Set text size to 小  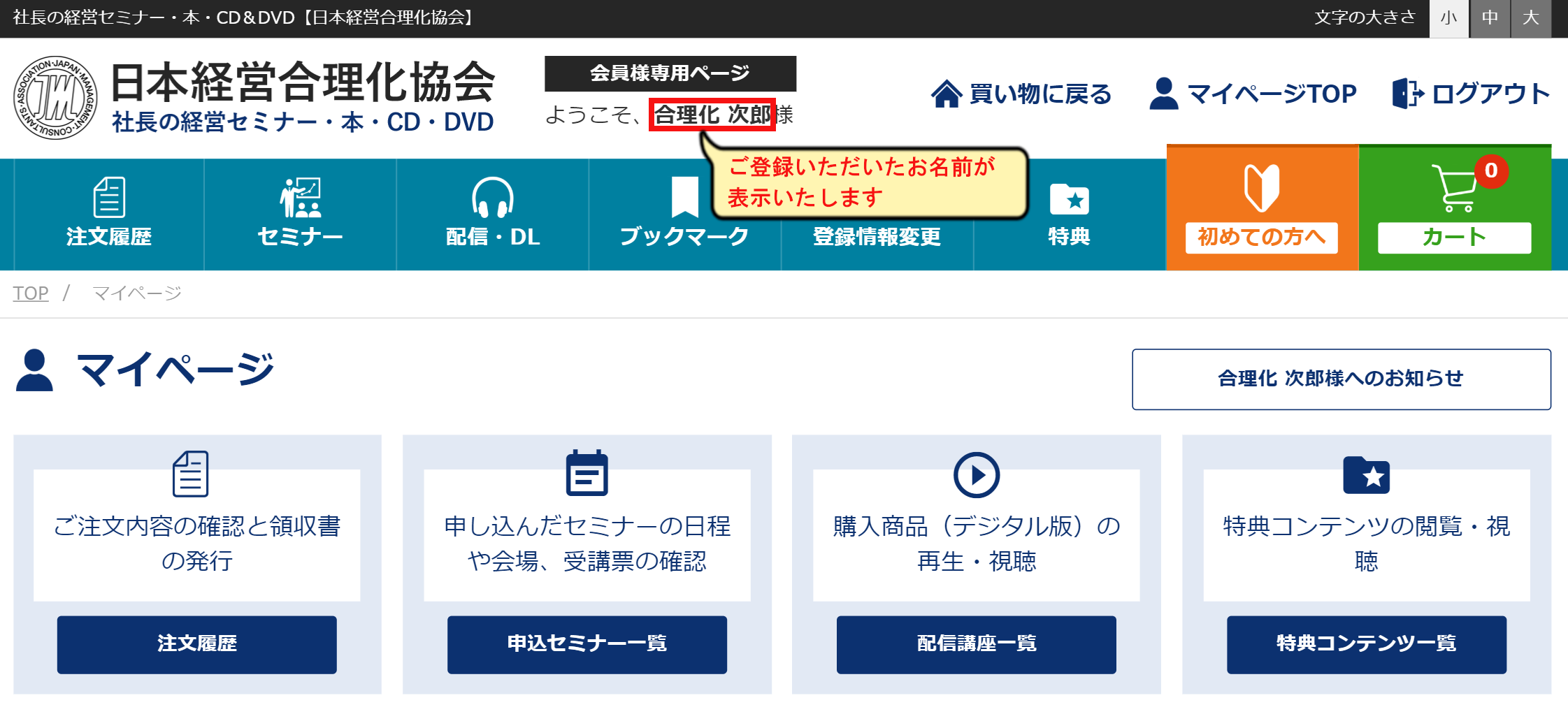tap(1448, 17)
